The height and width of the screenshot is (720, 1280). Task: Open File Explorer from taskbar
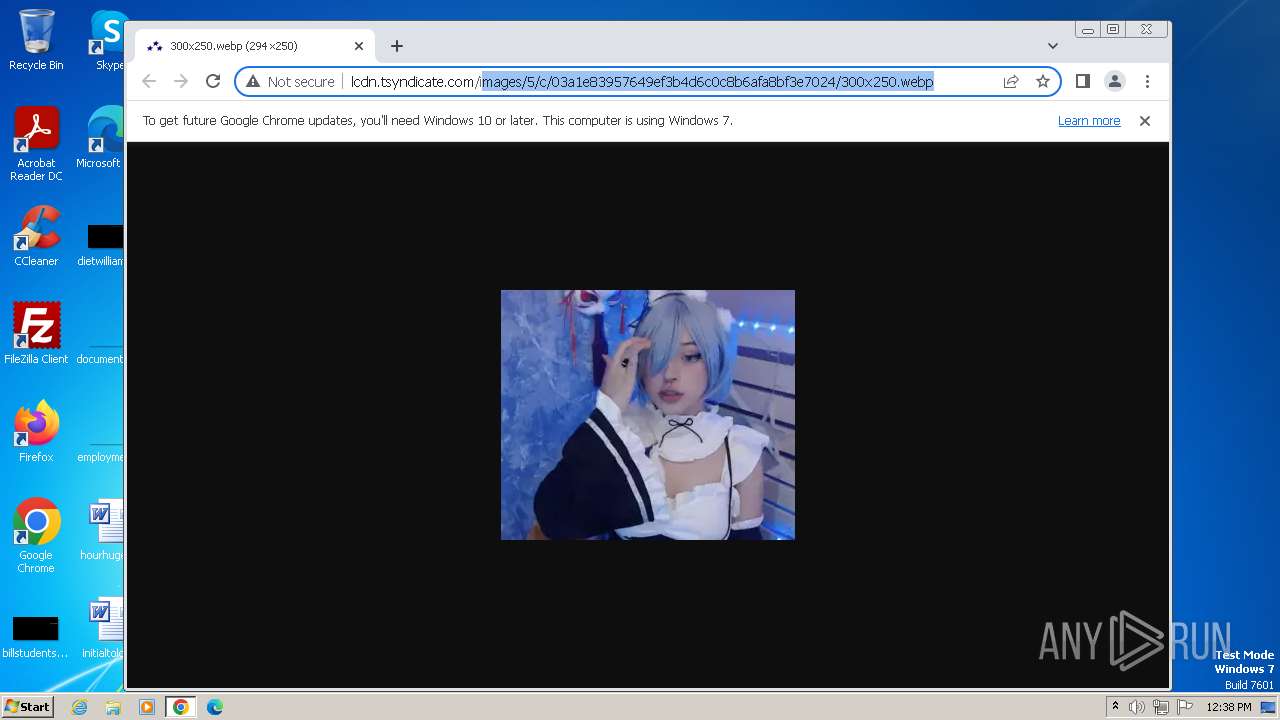tap(113, 707)
